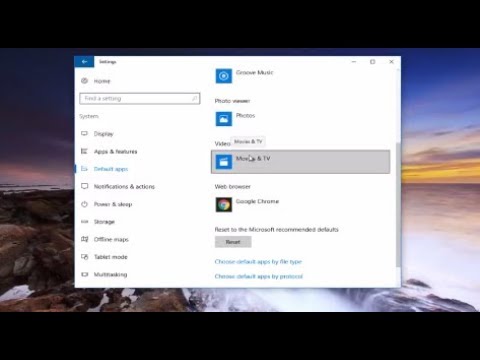
Task: Click the Apps & features list icon
Action: pyautogui.click(x=84, y=151)
